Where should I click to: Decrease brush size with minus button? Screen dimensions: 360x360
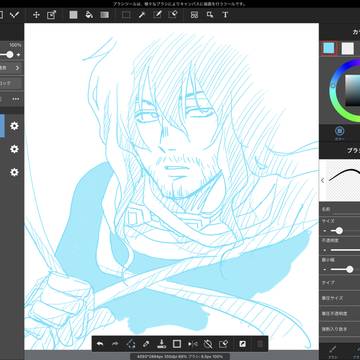coord(325,231)
